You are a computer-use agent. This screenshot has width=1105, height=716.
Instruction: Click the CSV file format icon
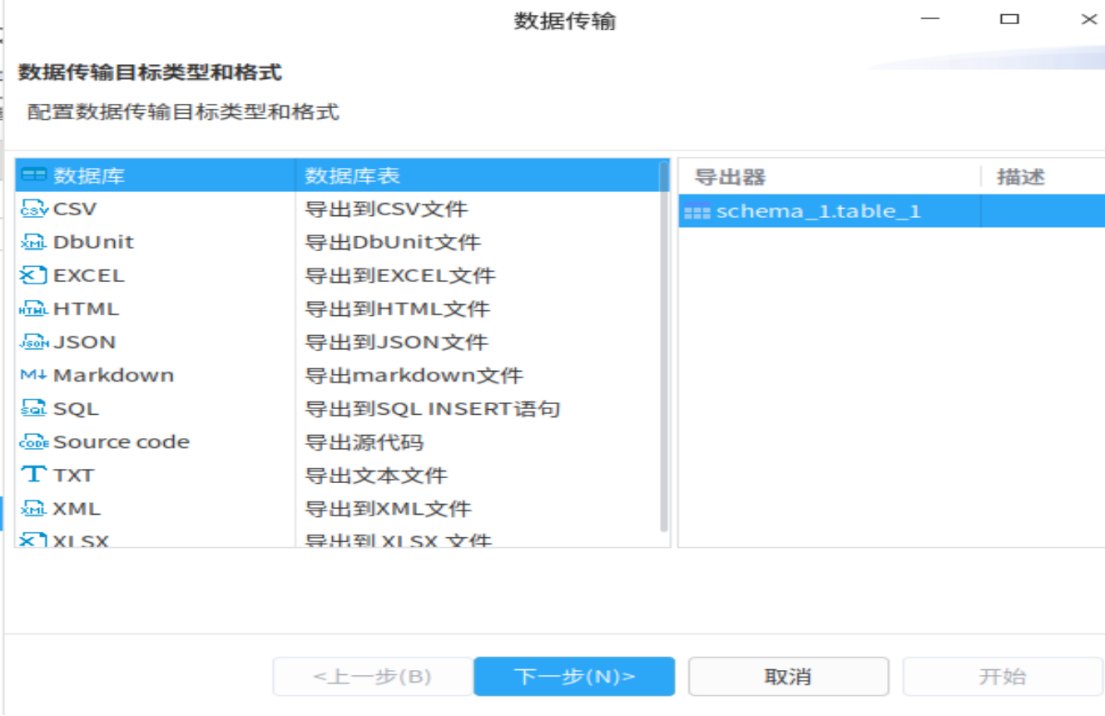click(34, 209)
